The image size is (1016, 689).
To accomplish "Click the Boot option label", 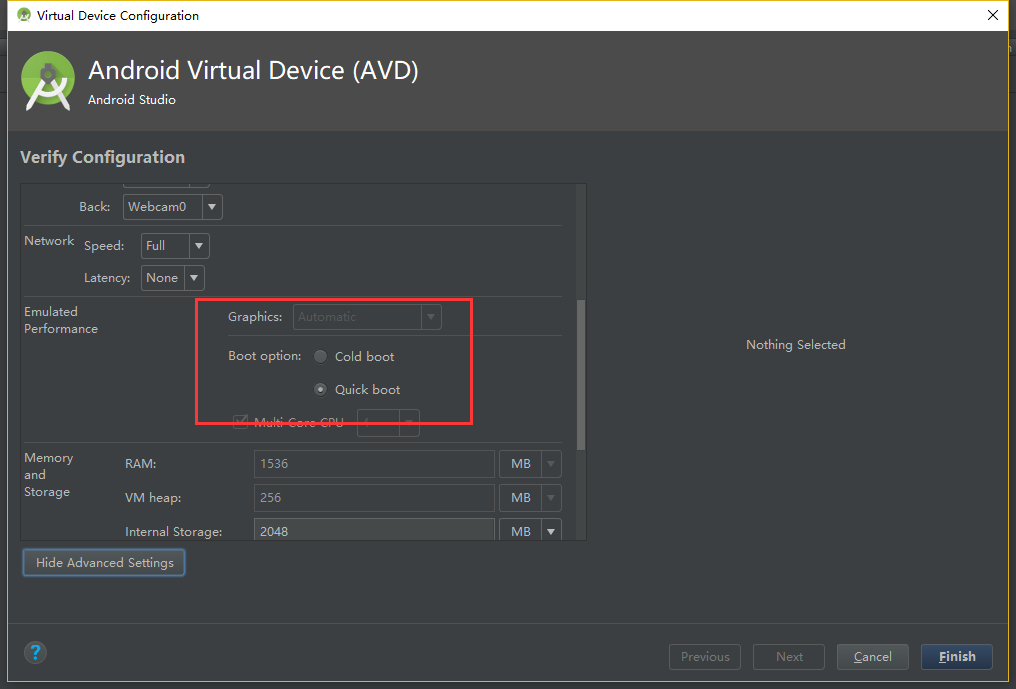I will click(264, 356).
